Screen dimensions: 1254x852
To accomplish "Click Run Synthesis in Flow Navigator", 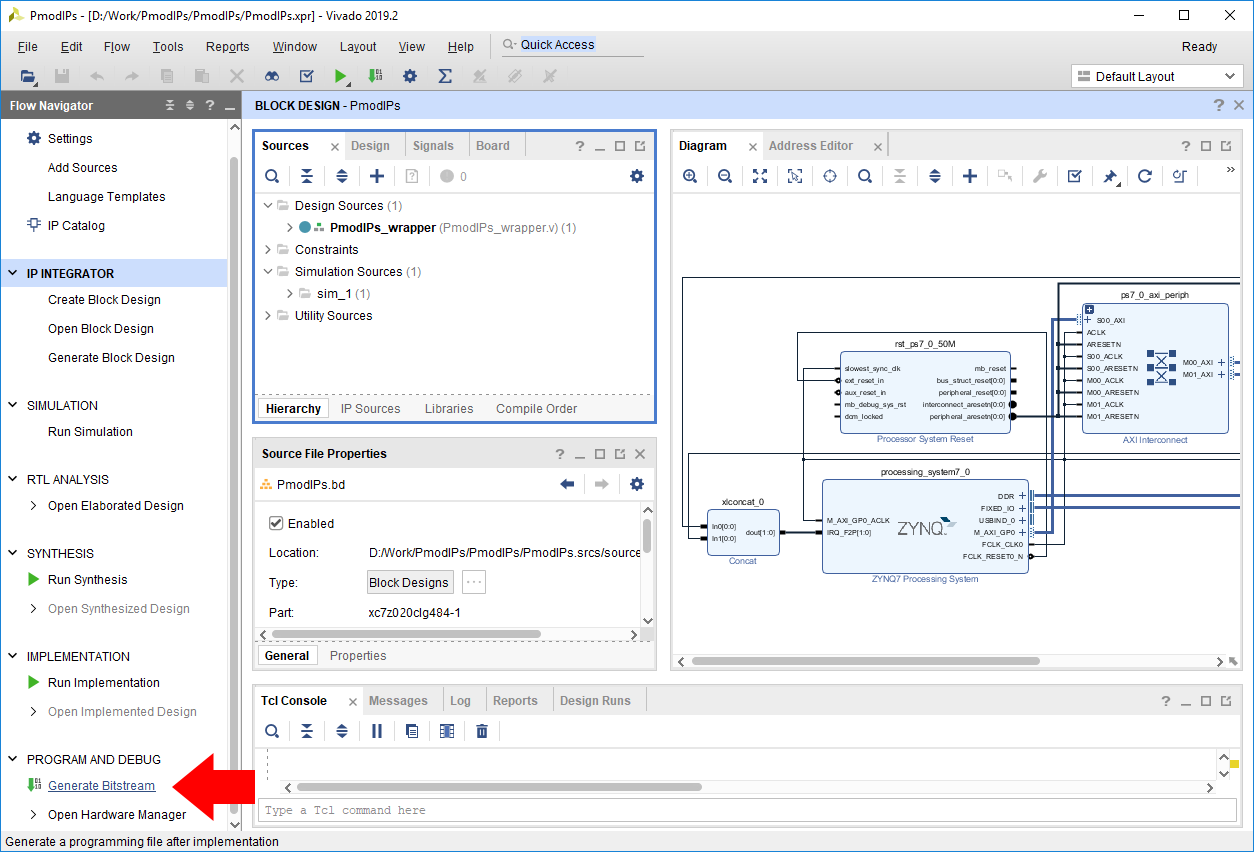I will tap(88, 580).
